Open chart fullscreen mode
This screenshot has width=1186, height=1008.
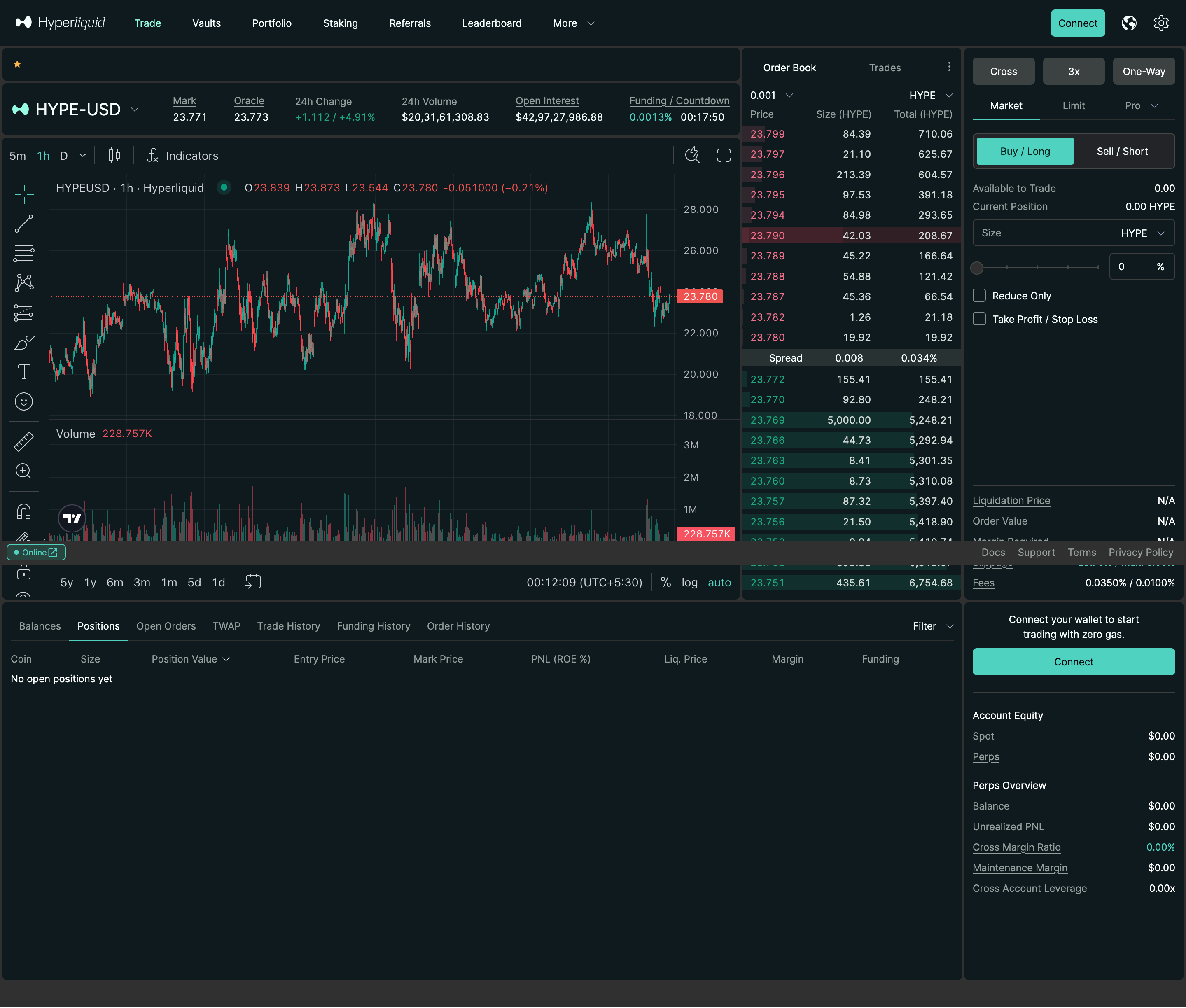click(x=723, y=155)
